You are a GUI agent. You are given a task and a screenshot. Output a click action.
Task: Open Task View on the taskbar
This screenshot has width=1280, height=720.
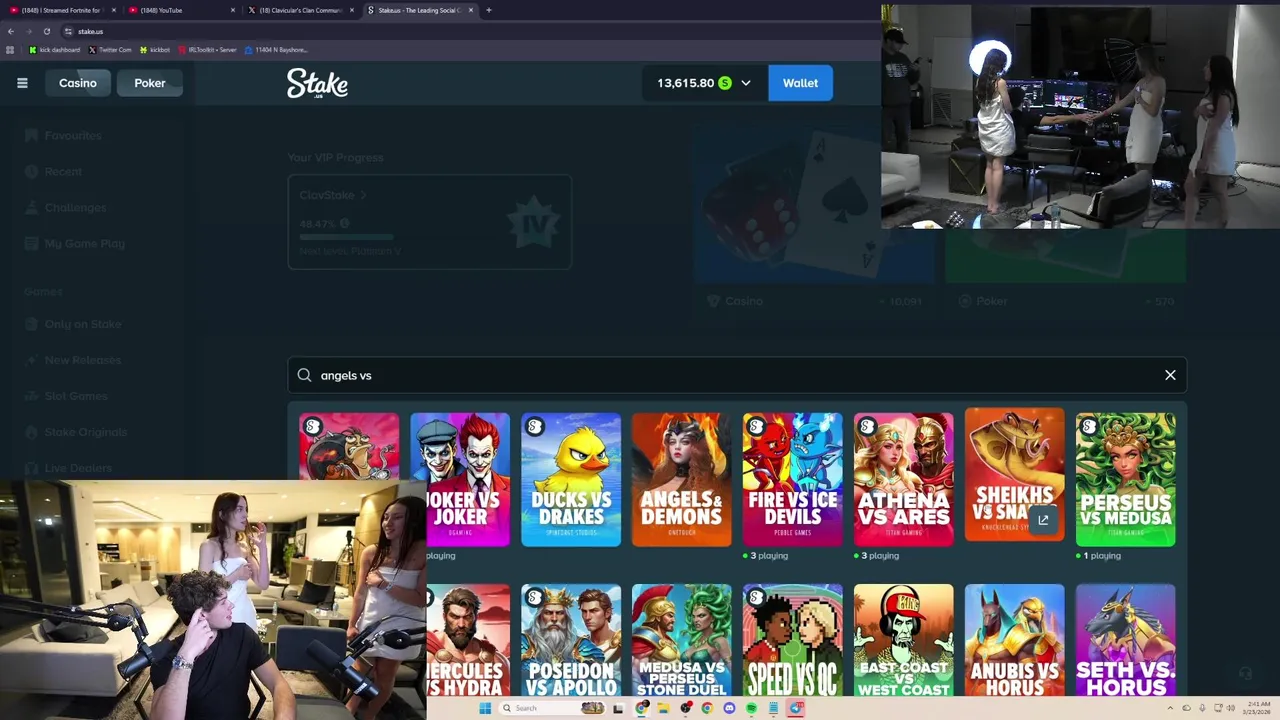tap(618, 708)
